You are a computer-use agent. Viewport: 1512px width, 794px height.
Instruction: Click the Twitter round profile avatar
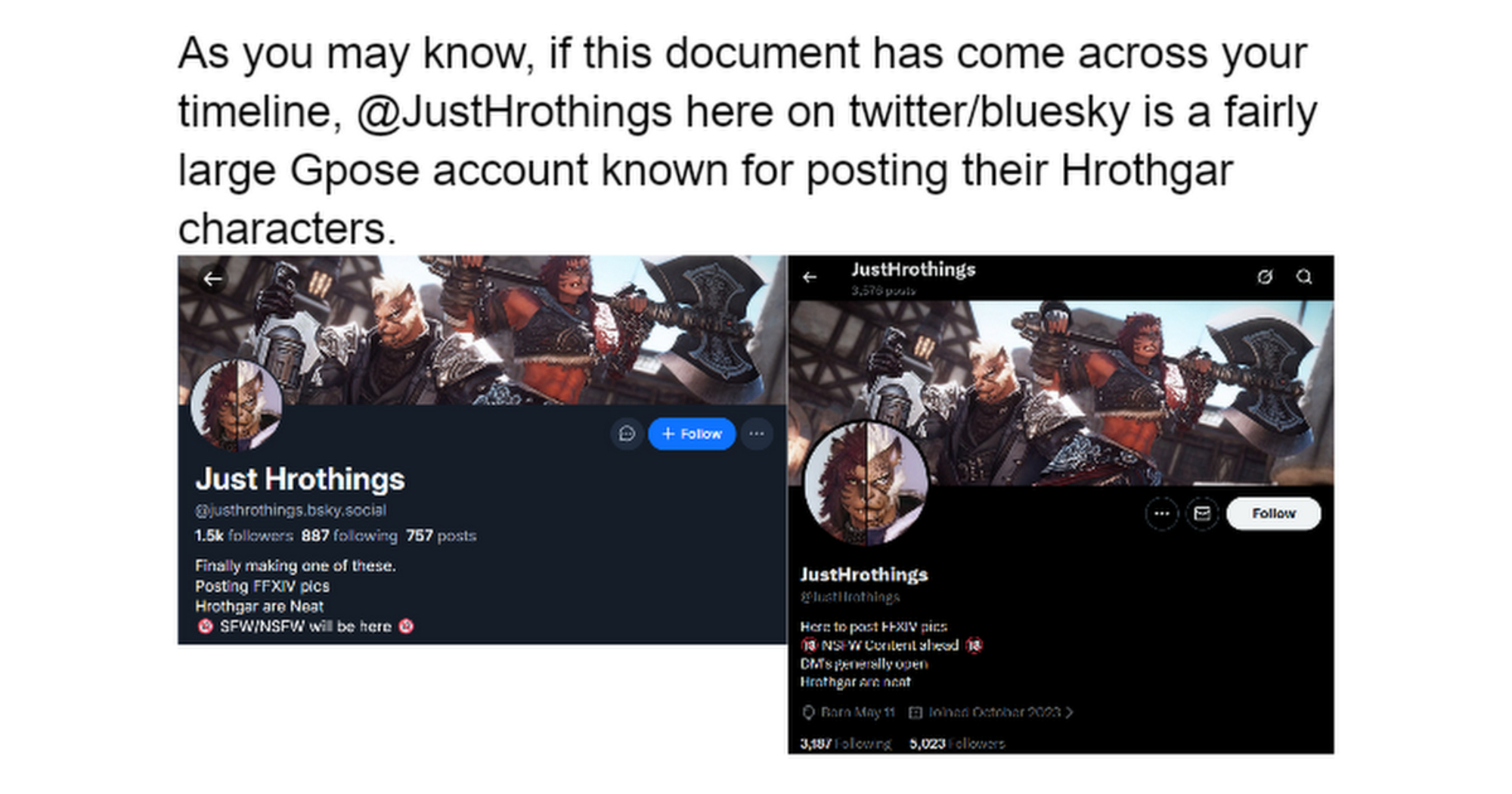pos(866,483)
